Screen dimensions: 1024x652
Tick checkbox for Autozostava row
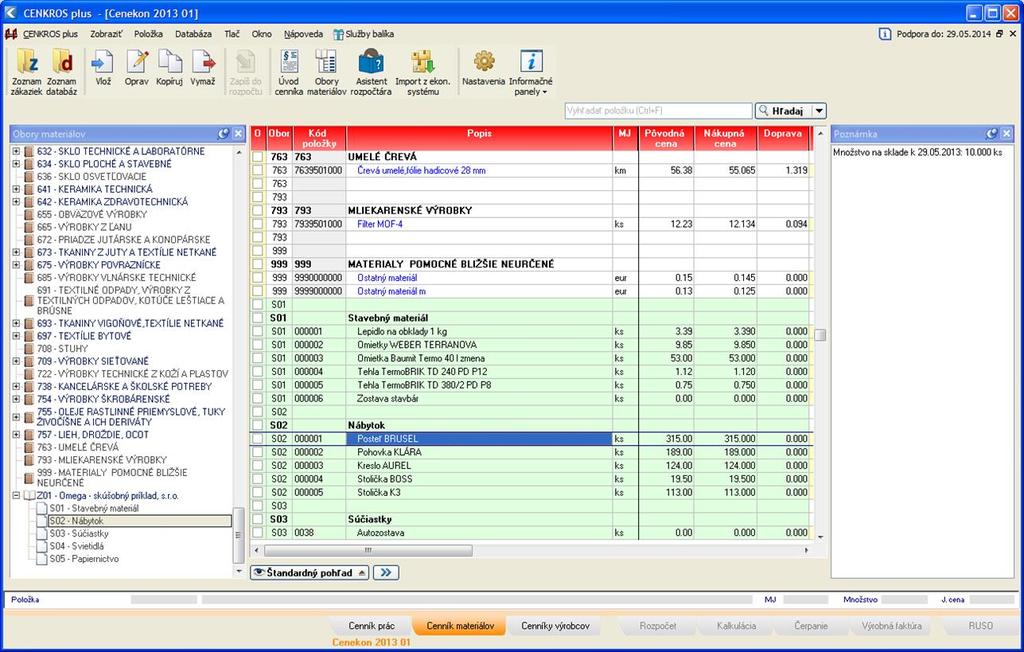pos(258,532)
